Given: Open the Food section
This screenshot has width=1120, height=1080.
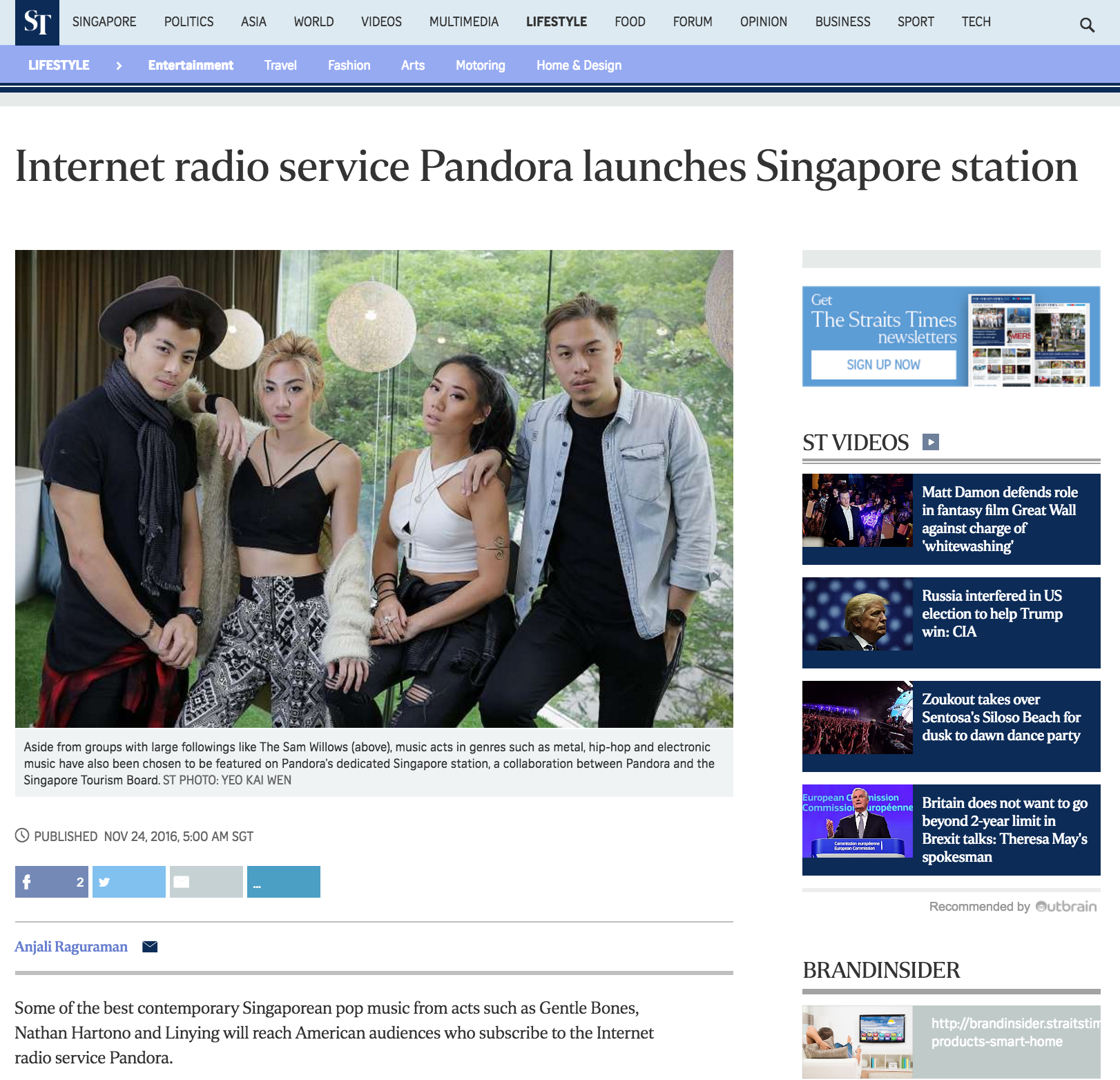Looking at the screenshot, I should coord(630,22).
